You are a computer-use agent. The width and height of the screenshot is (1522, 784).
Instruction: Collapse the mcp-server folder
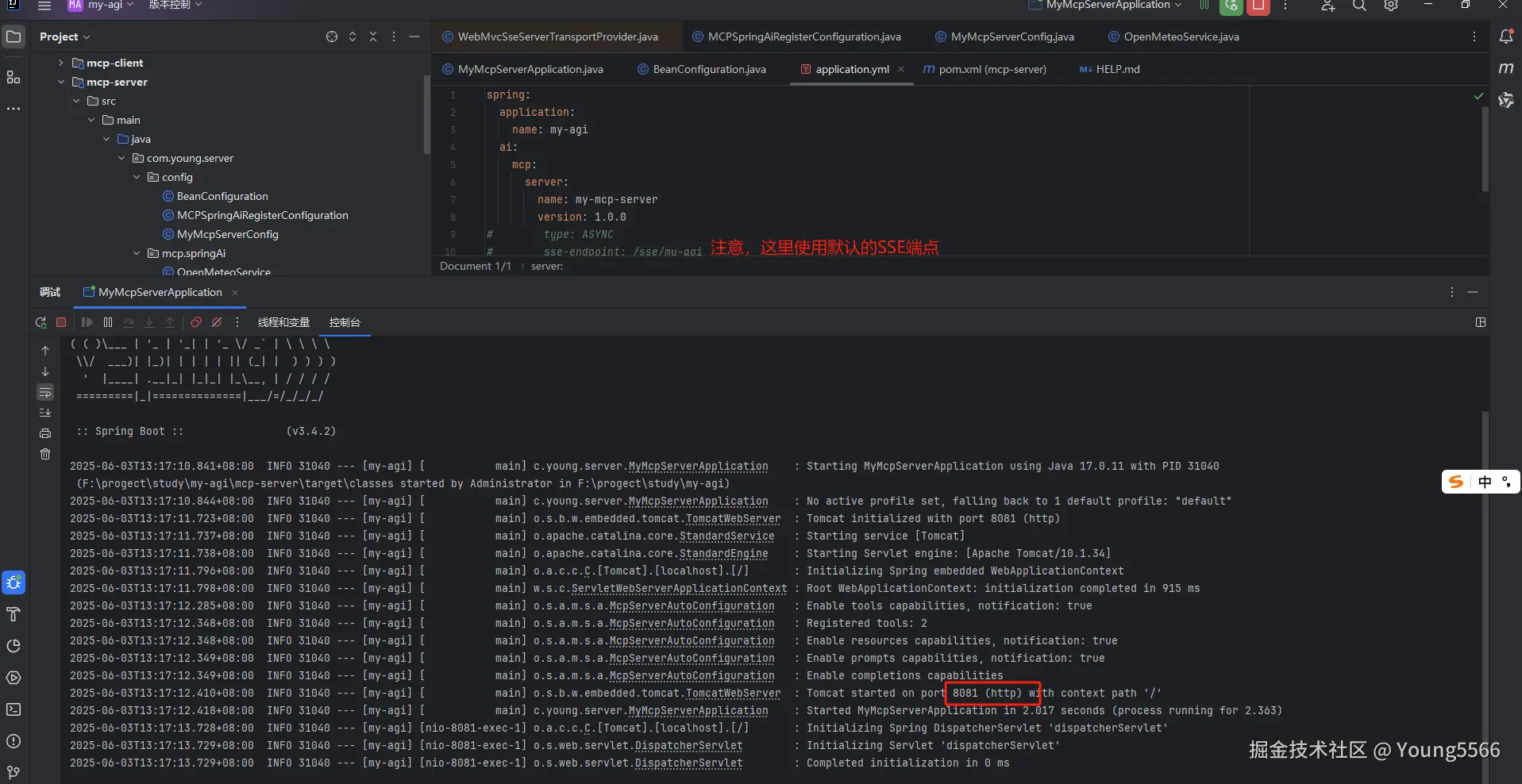61,82
